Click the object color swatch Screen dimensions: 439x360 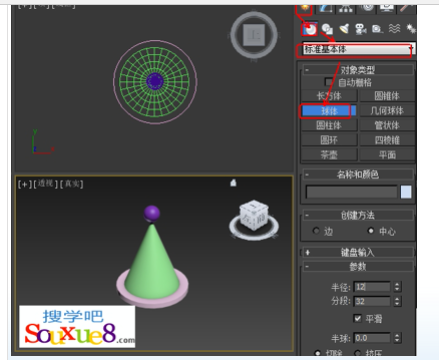point(406,192)
